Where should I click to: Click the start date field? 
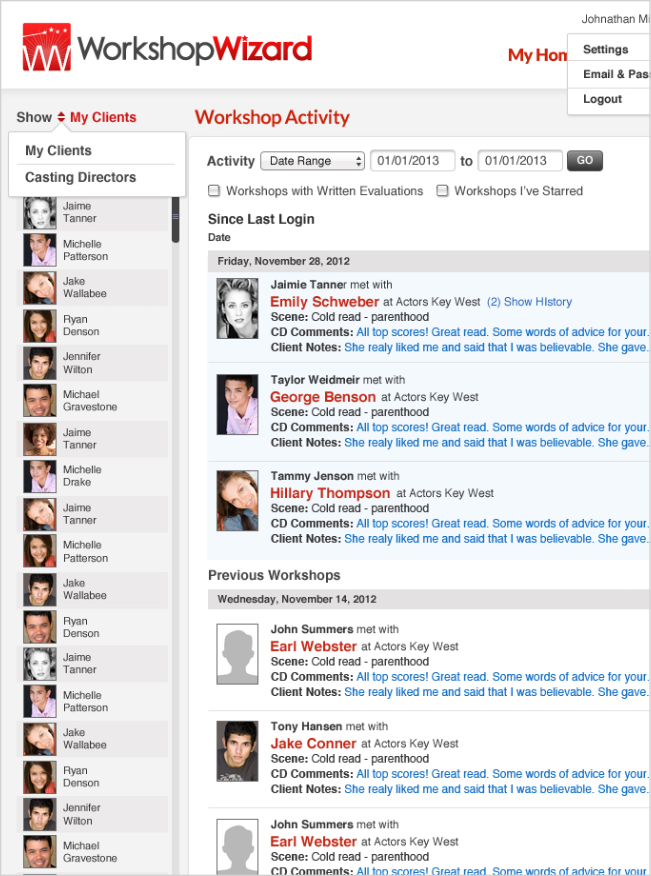pos(413,161)
